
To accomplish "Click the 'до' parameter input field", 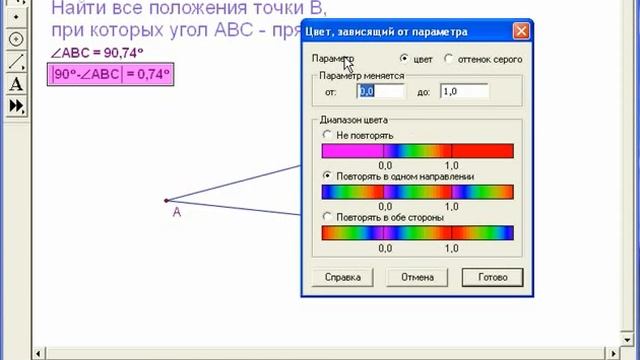I will (x=464, y=91).
